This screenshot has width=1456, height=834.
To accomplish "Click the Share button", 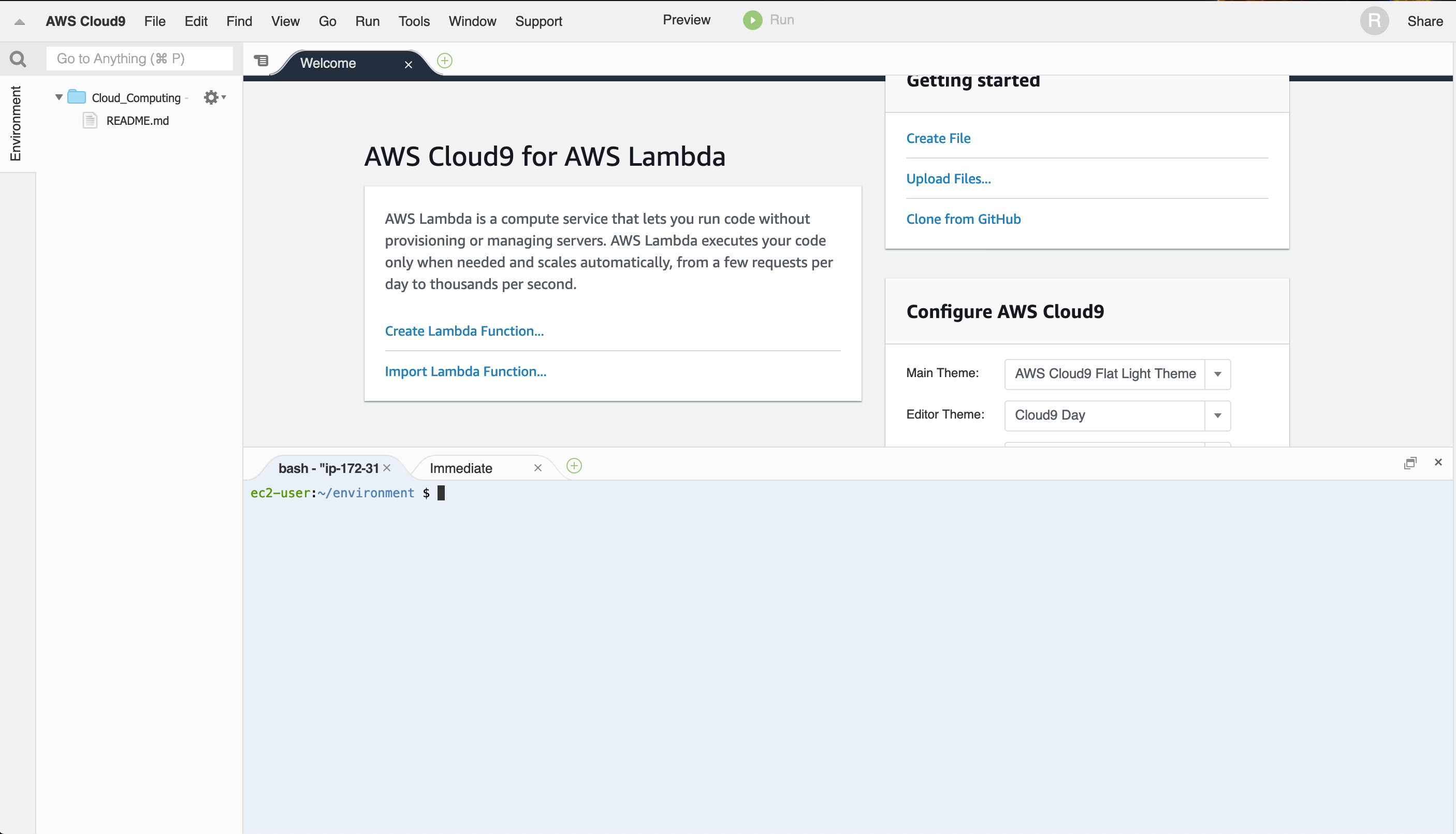I will coord(1424,21).
